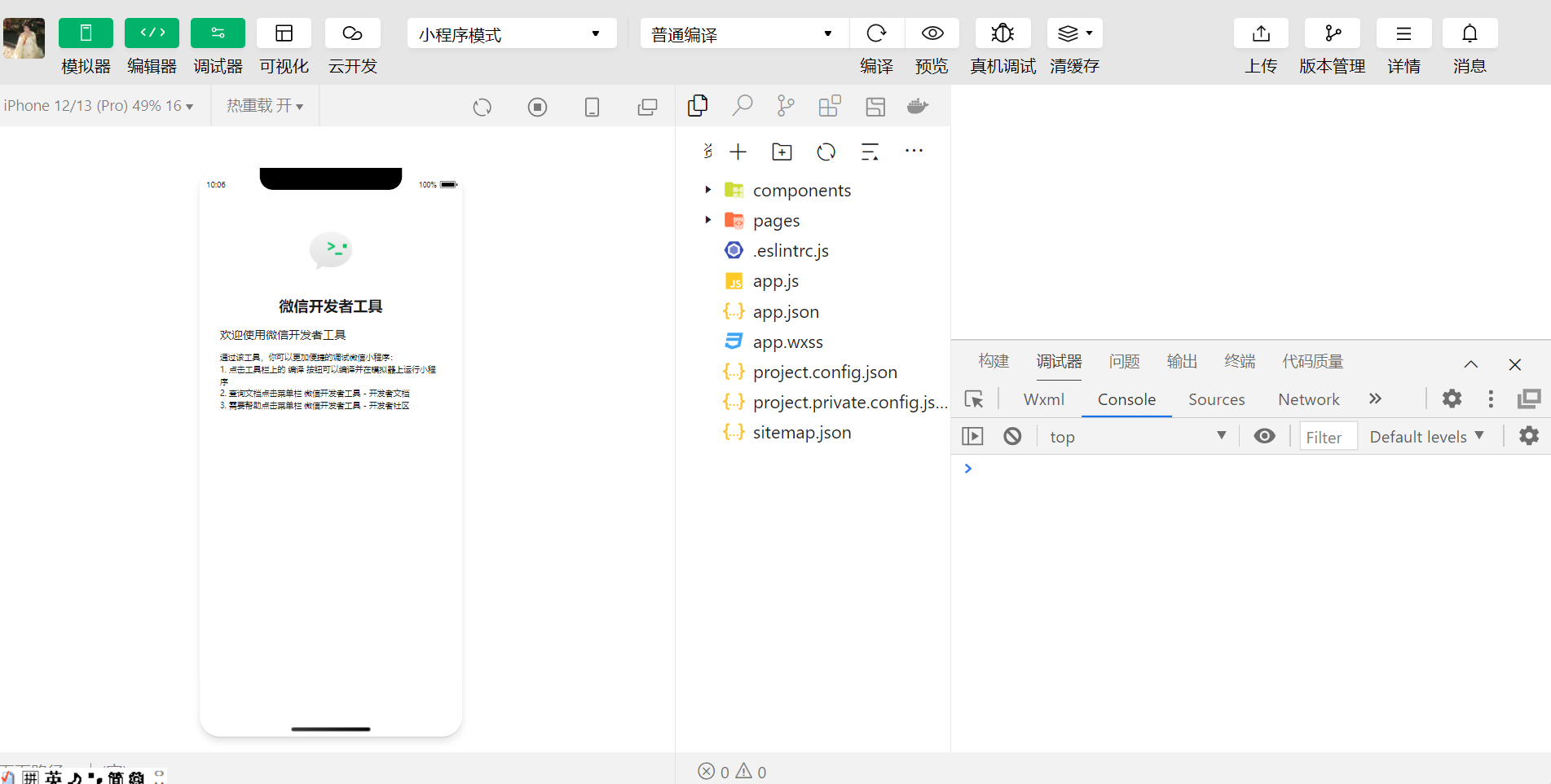Click the 上传 upload icon

point(1261,33)
